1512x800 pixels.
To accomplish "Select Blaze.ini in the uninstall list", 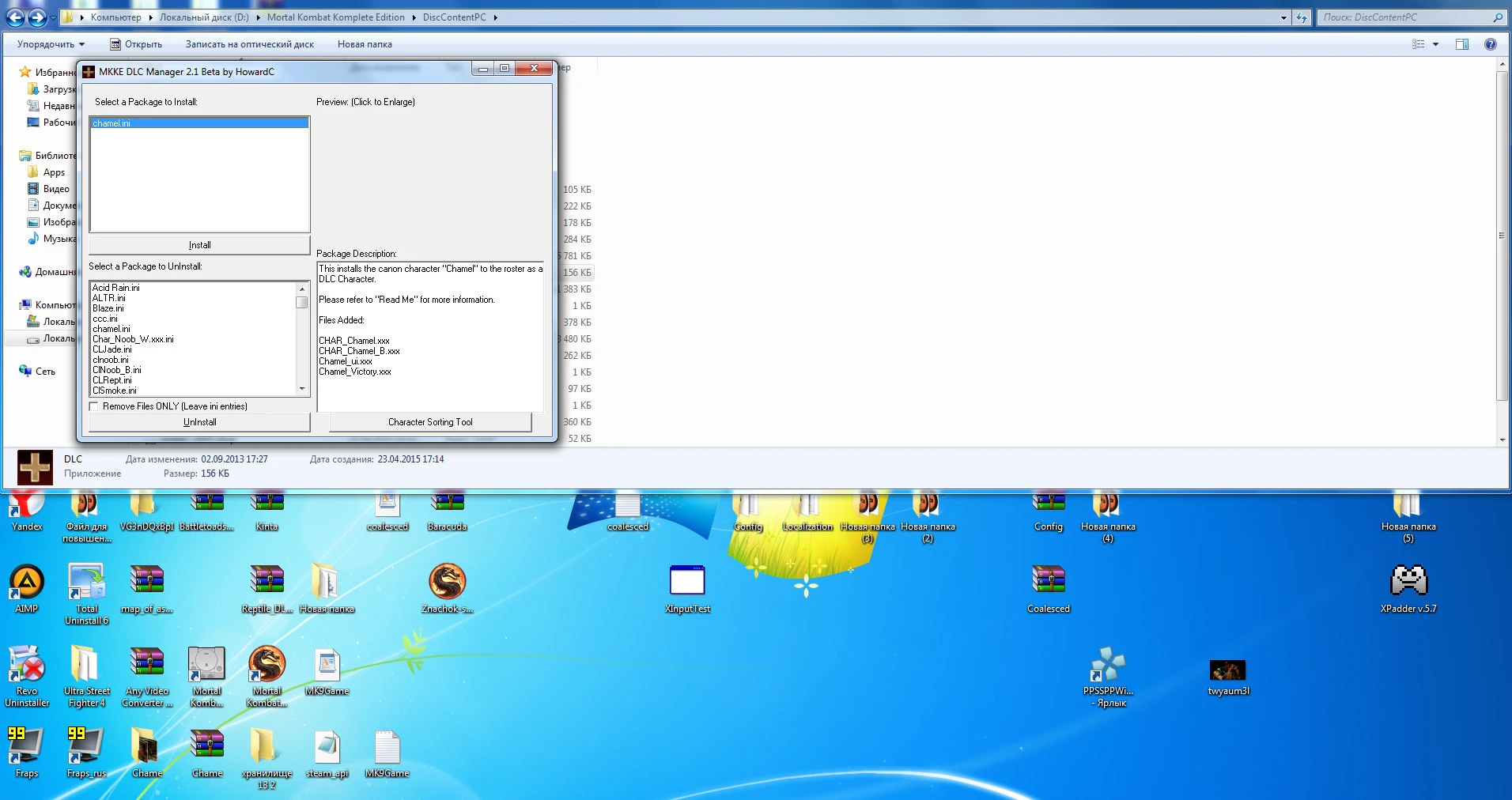I will pyautogui.click(x=108, y=308).
